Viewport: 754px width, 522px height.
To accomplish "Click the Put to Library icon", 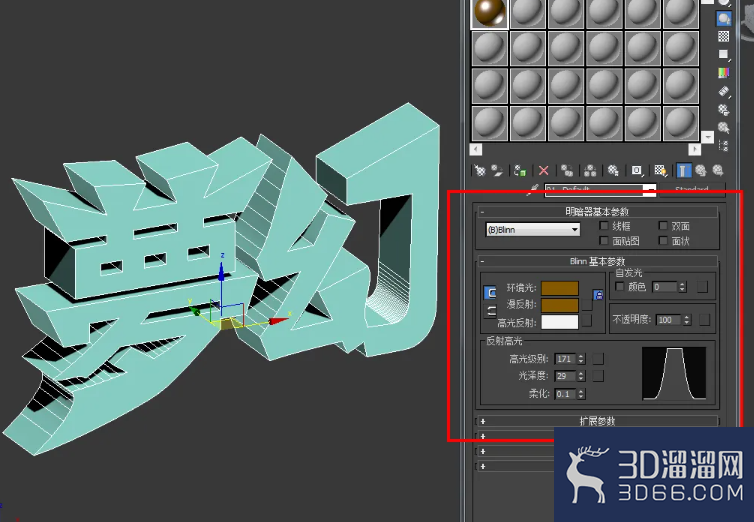I will pos(613,170).
